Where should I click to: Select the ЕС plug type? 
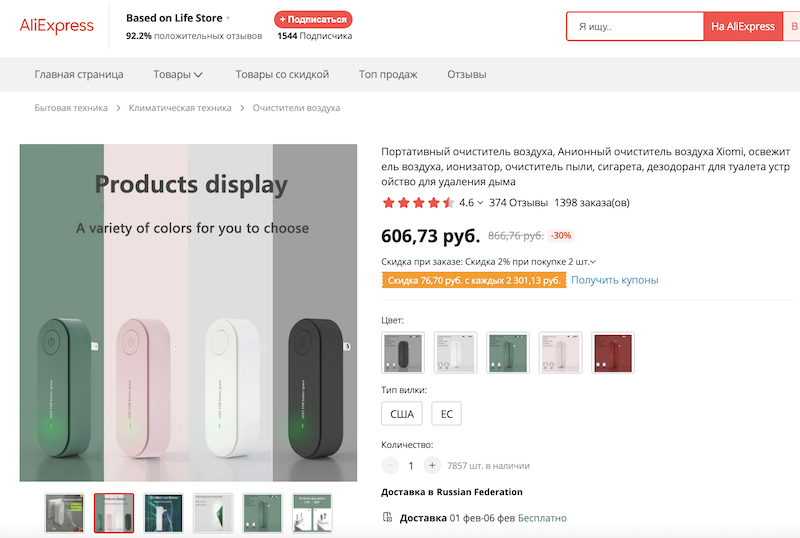446,414
